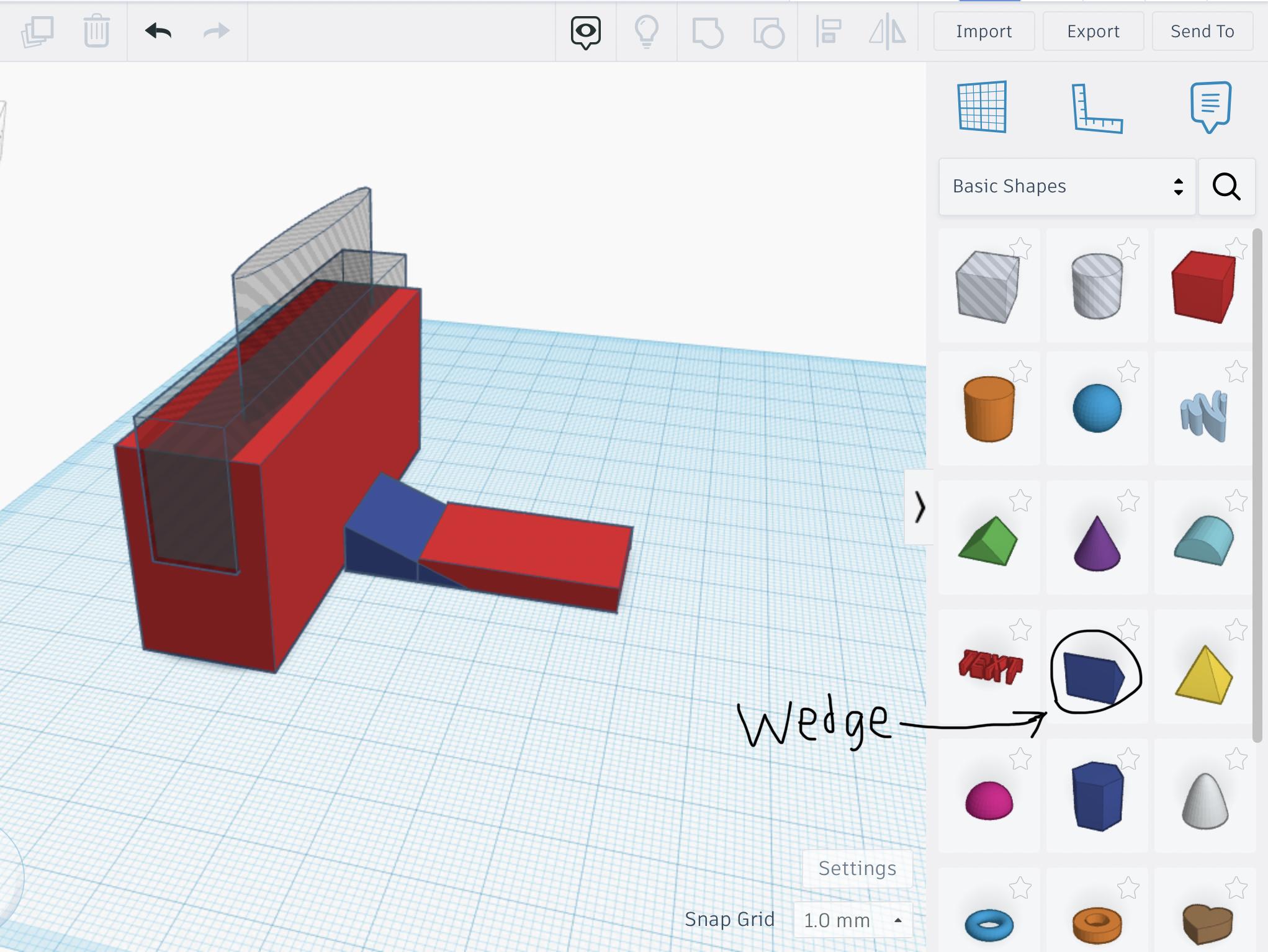Click the Align tool icon
Viewport: 1268px width, 952px height.
point(828,31)
